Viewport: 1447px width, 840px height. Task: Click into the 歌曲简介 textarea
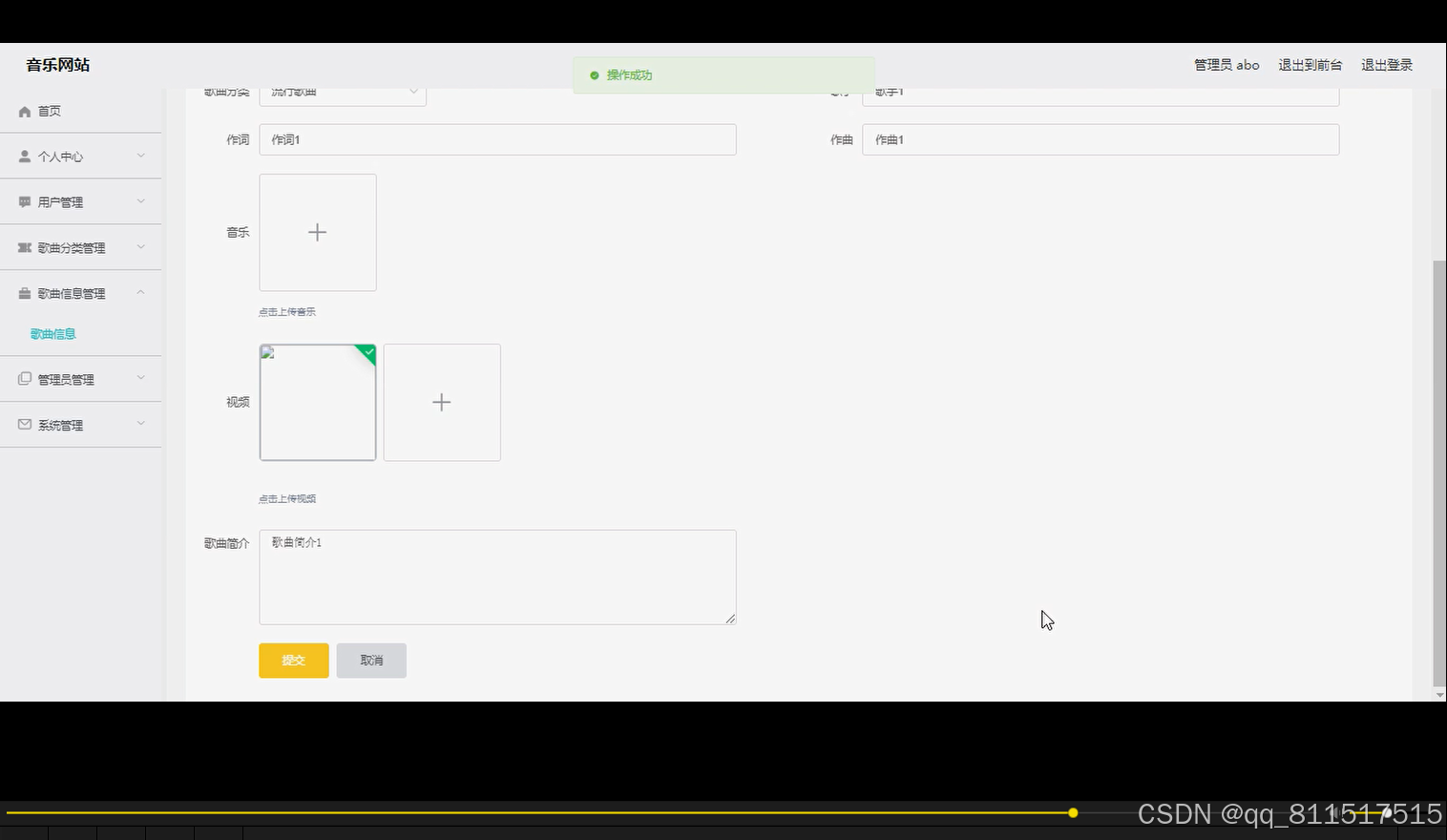tap(498, 577)
